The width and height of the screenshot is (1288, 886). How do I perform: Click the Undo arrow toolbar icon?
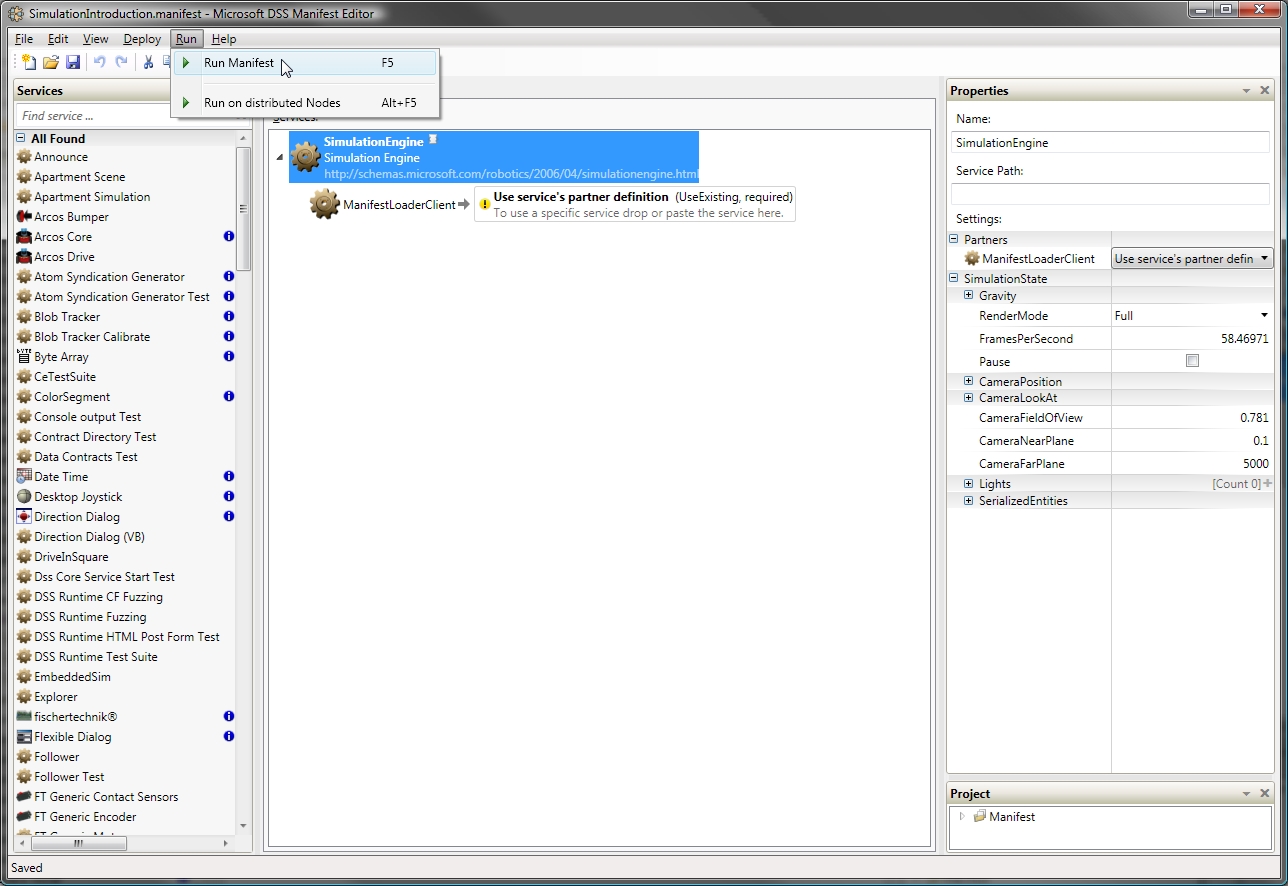coord(100,62)
